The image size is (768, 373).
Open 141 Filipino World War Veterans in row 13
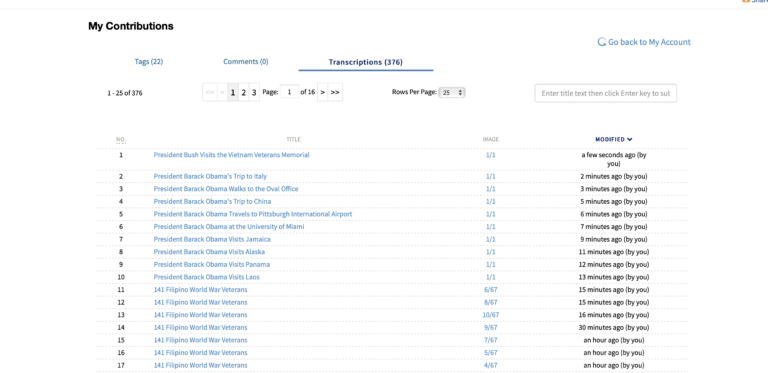click(x=200, y=315)
